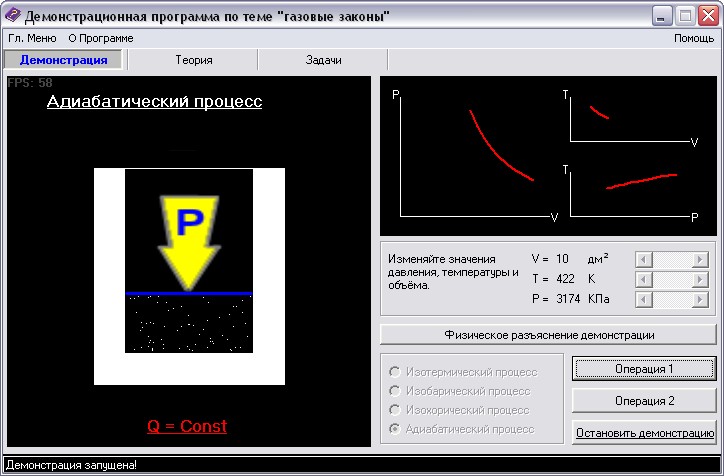Click the pressure value 3174

click(x=568, y=299)
